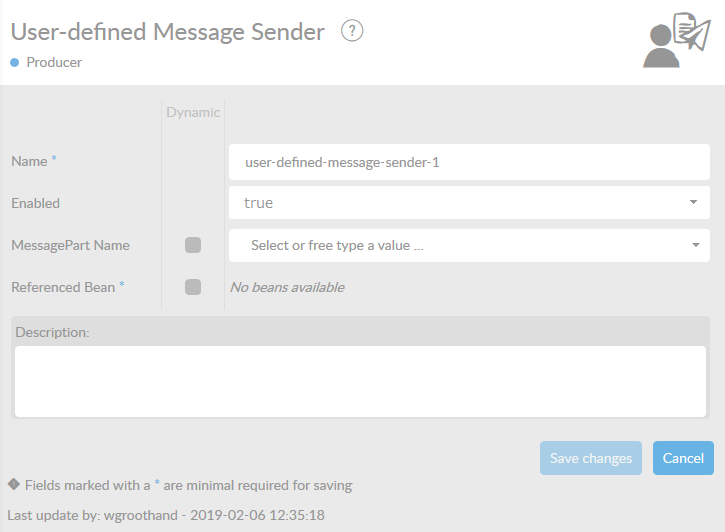Click the MessagePart Name label
The width and height of the screenshot is (725, 532).
pyautogui.click(x=70, y=245)
